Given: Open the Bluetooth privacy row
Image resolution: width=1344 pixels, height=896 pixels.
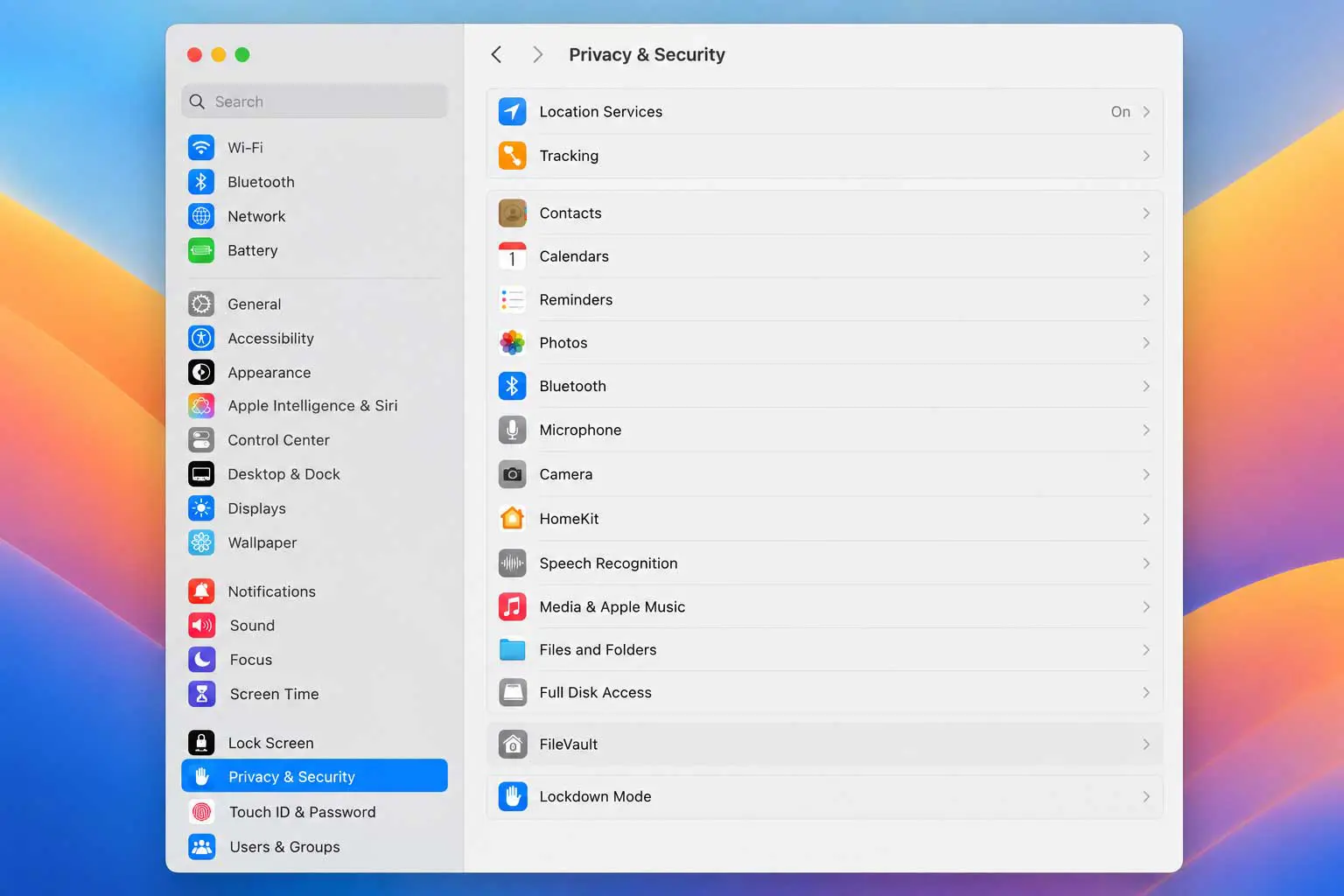Looking at the screenshot, I should point(824,386).
